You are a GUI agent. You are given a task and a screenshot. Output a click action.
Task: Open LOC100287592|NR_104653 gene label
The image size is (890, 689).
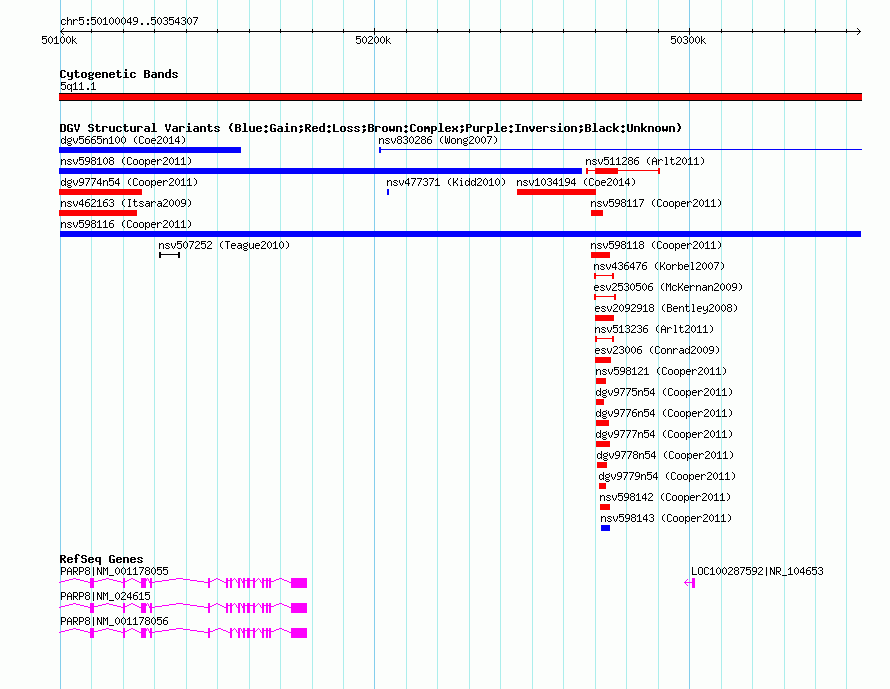coord(757,571)
